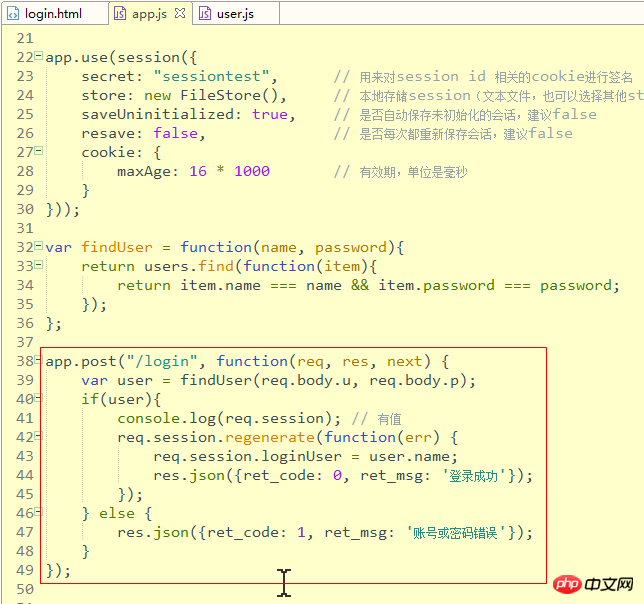Image resolution: width=644 pixels, height=604 pixels.
Task: Click the "/login" route string
Action: click(x=162, y=361)
